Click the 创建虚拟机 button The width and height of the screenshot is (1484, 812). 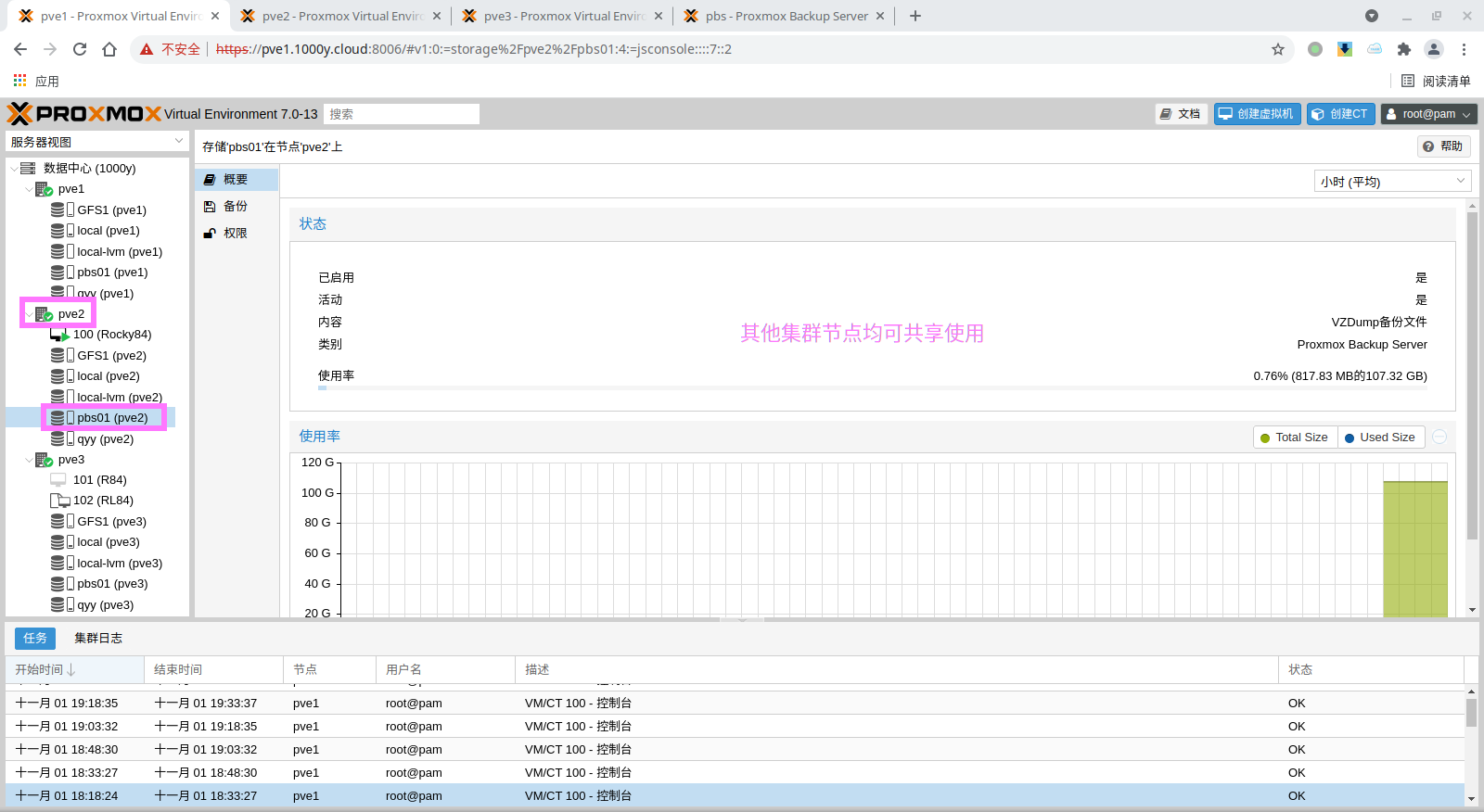(1257, 114)
